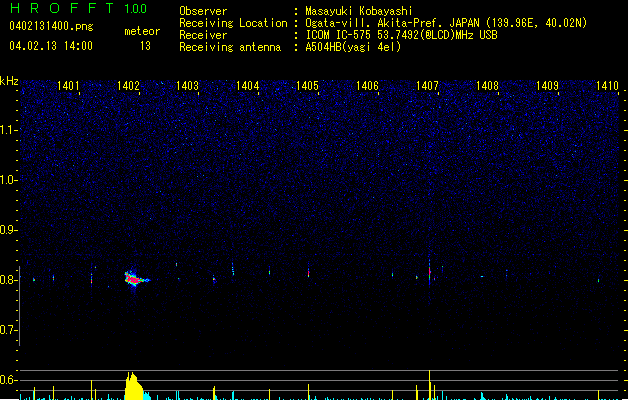Click the large meteor echo near 1402

point(136,278)
